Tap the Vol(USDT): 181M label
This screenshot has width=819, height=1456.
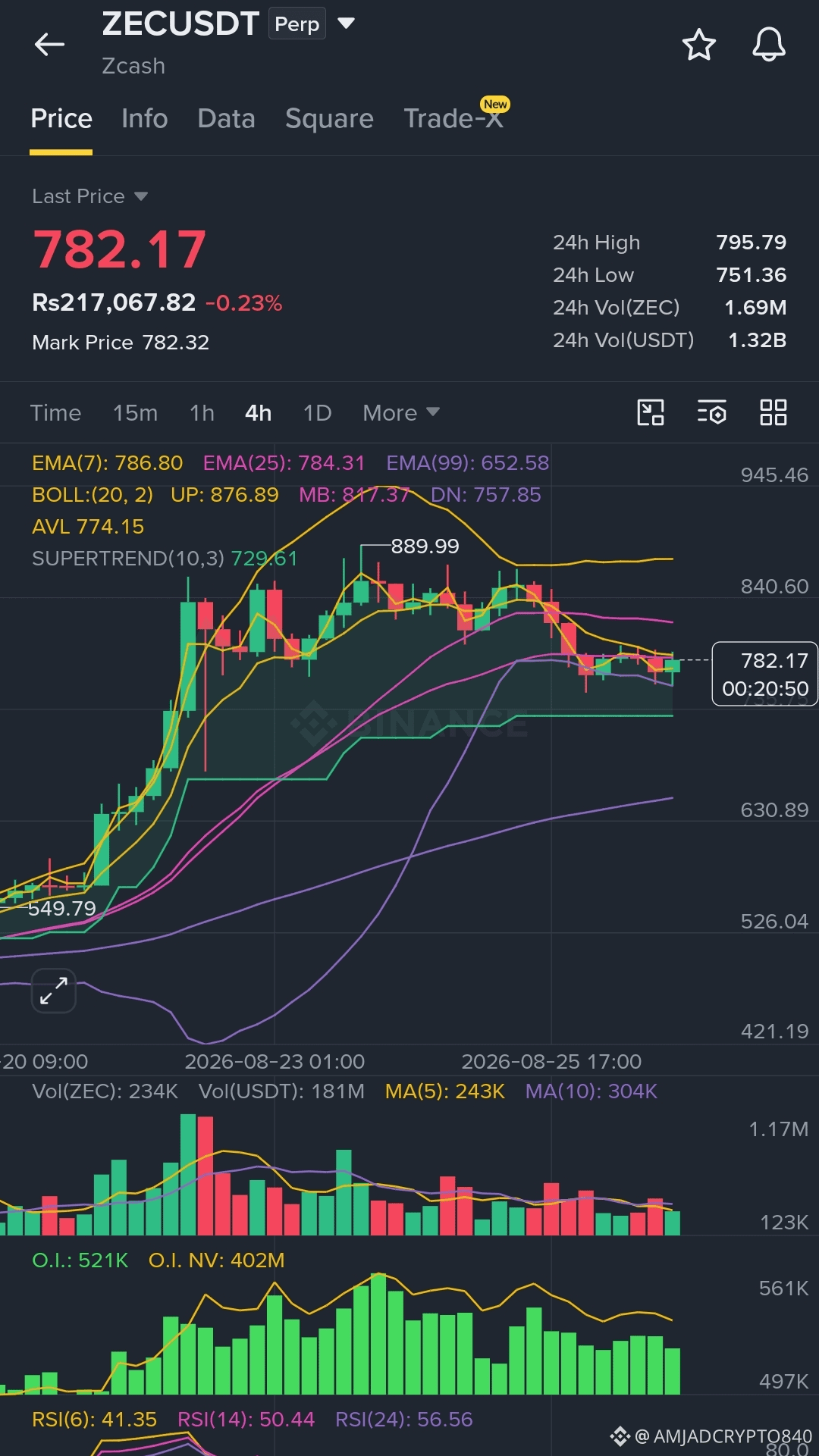(x=281, y=1091)
